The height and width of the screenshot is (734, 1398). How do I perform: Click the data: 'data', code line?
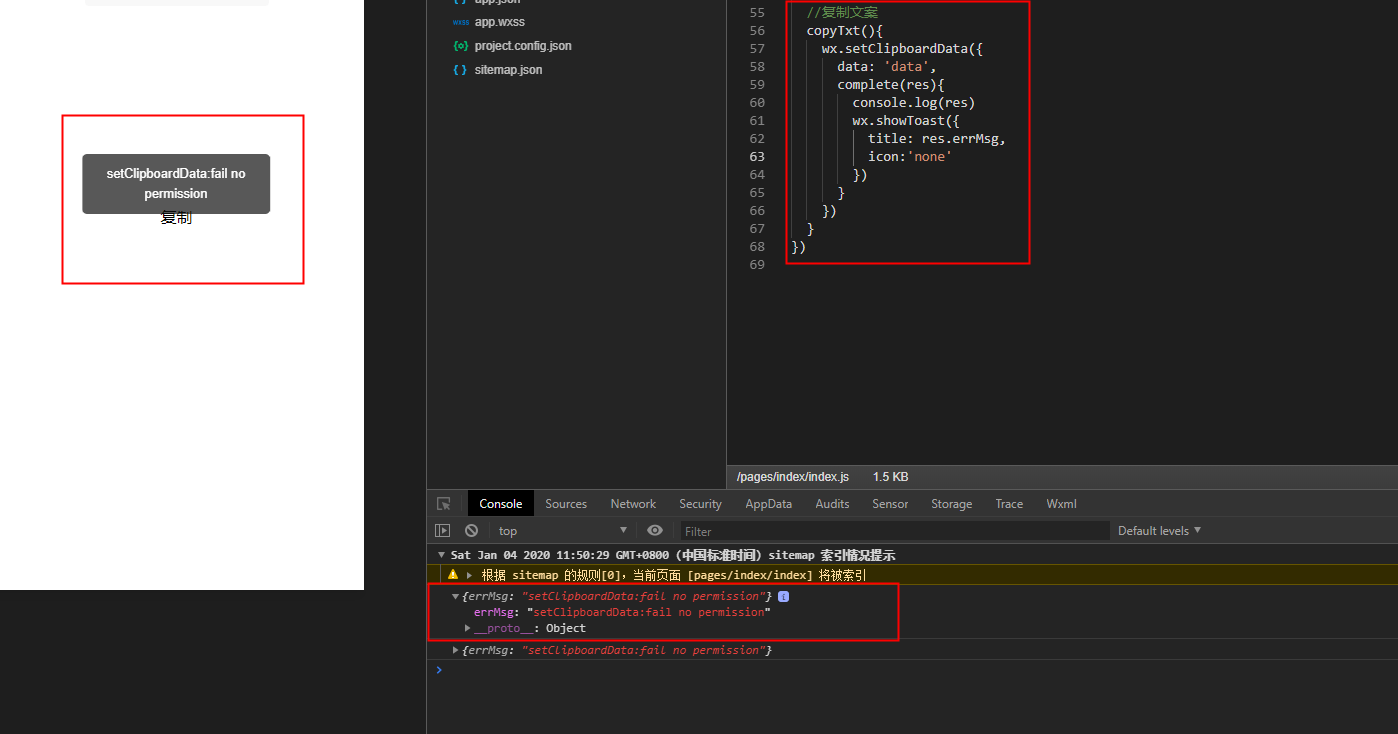(x=887, y=67)
